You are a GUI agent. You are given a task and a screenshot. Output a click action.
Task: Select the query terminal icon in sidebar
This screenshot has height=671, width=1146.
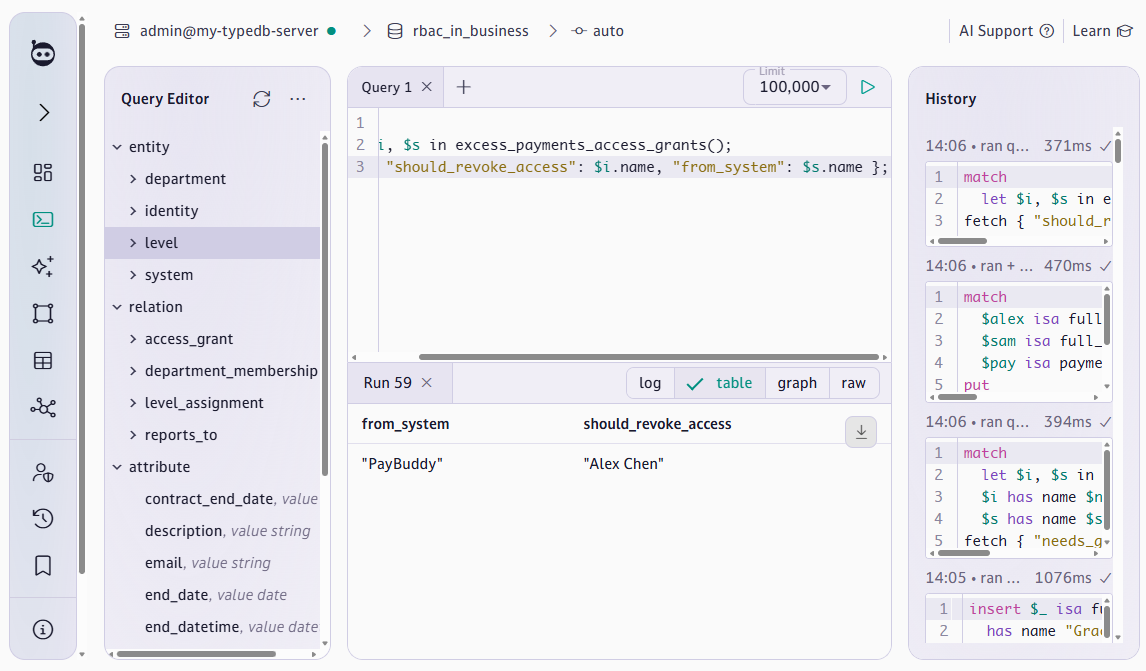[x=43, y=219]
